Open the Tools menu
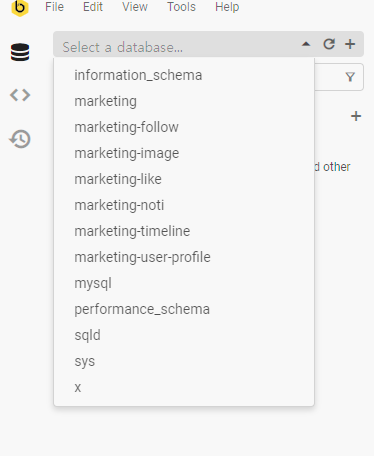Viewport: 374px width, 456px height. coord(181,7)
